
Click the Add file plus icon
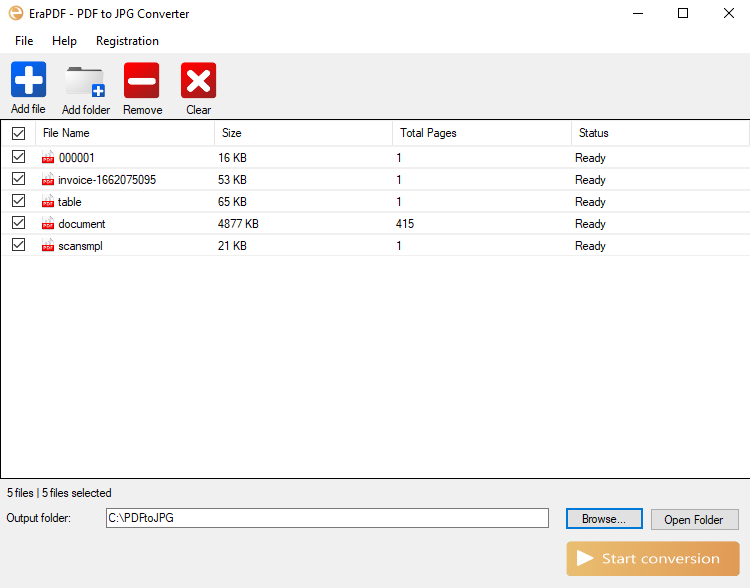(x=28, y=79)
